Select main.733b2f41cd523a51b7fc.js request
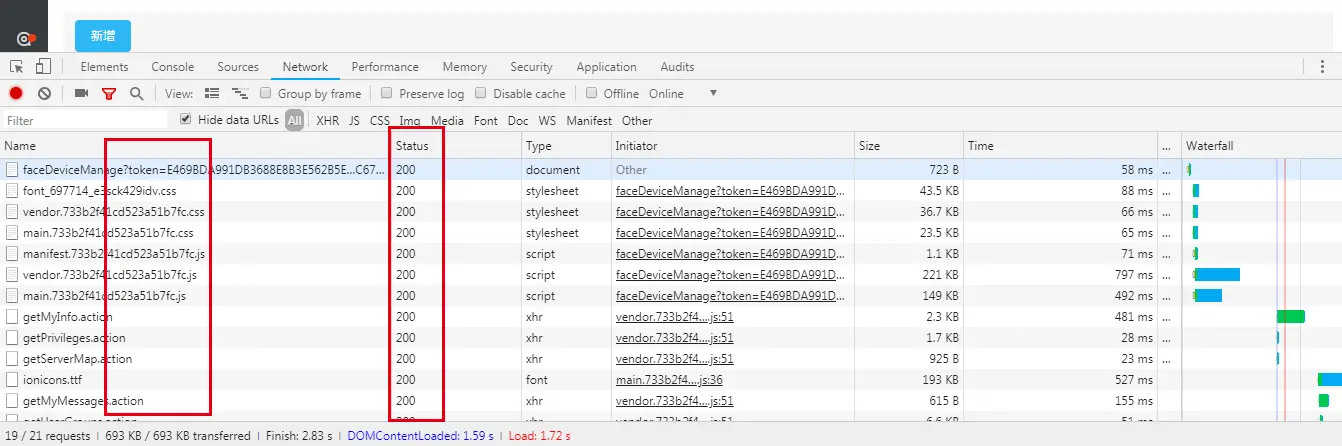1342x446 pixels. coord(671,296)
